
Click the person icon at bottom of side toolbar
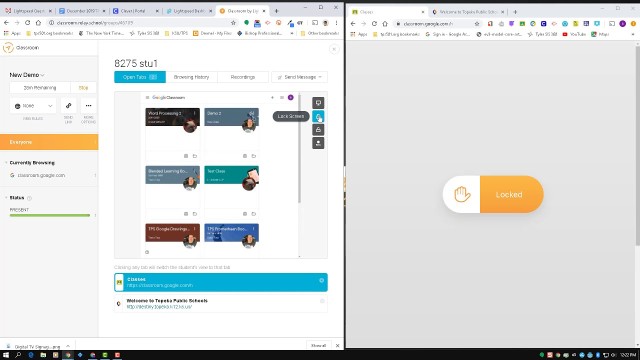click(318, 143)
